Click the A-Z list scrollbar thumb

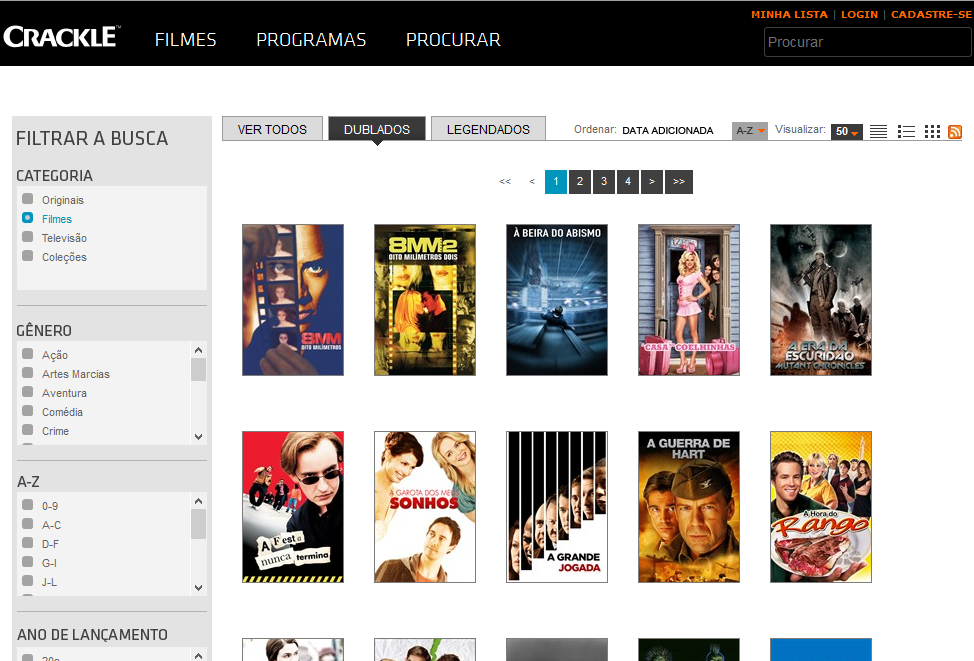[198, 524]
